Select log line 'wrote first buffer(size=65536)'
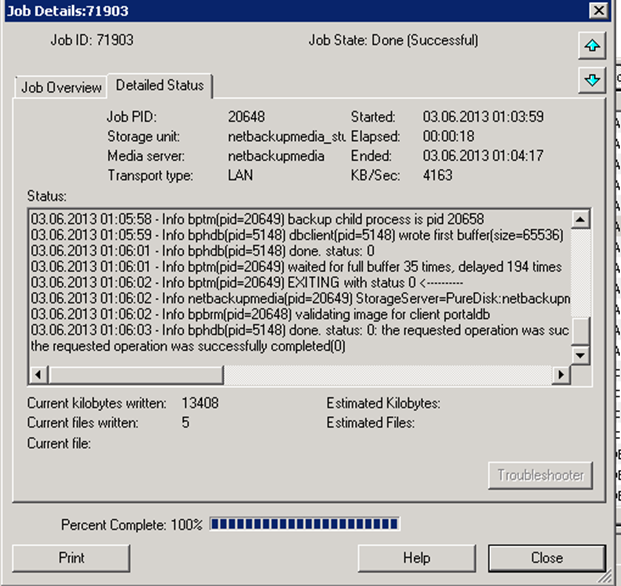 pos(297,235)
